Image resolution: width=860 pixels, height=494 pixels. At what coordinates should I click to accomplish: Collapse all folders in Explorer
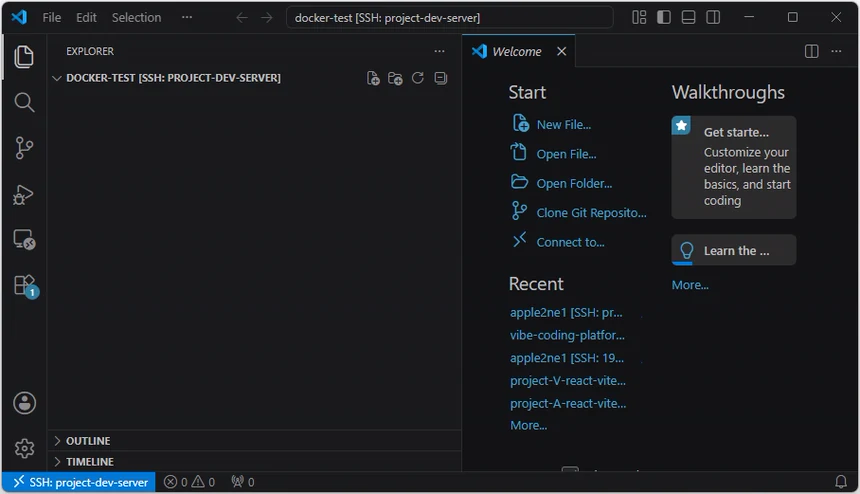440,78
